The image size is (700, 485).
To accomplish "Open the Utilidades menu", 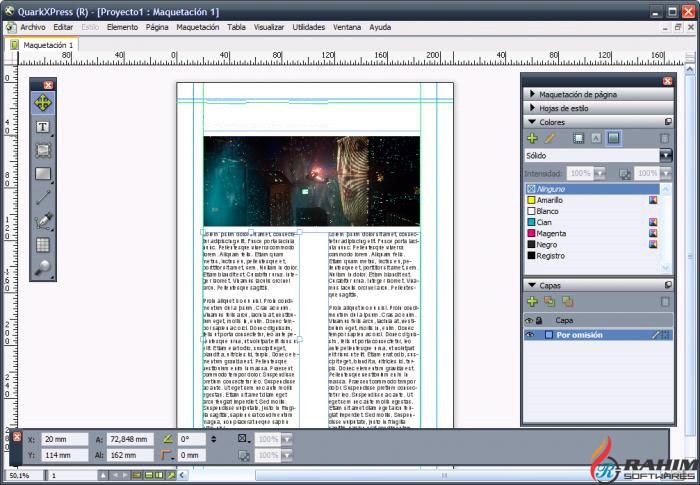I will [308, 27].
